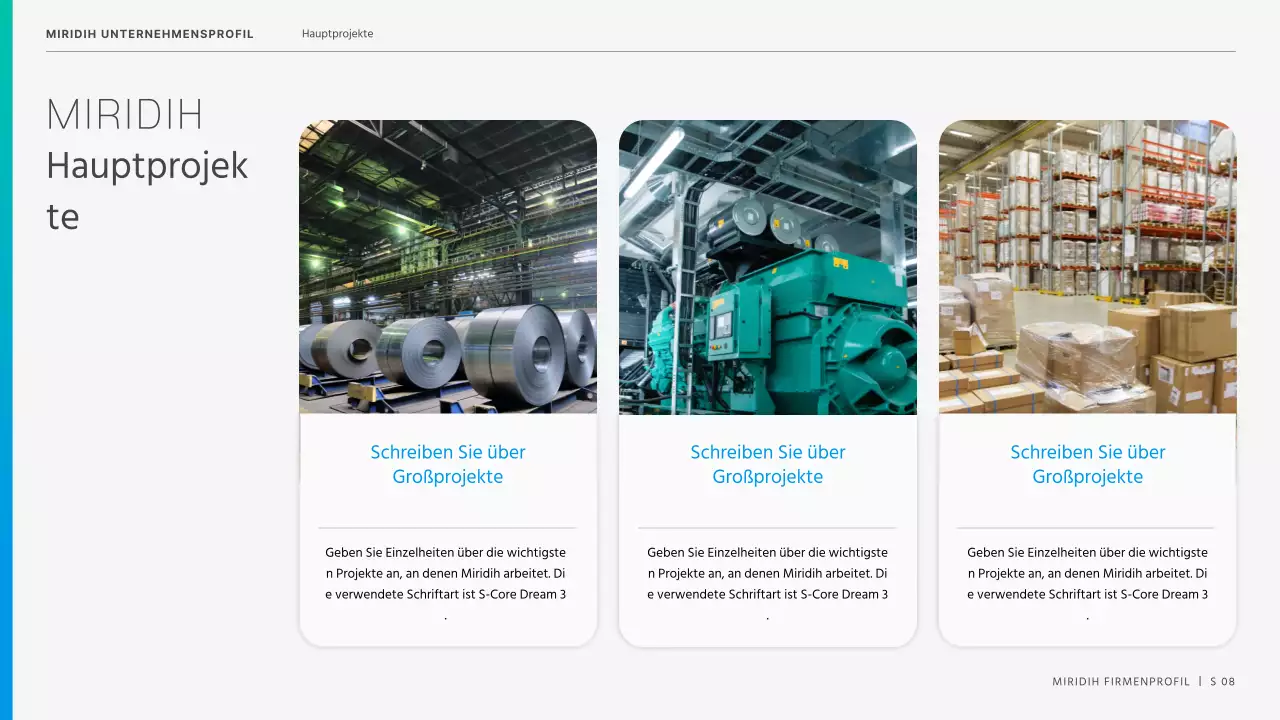
Task: Click the 'MIRIDIH FIRMENPROFIL' footer text
Action: pyautogui.click(x=1120, y=682)
